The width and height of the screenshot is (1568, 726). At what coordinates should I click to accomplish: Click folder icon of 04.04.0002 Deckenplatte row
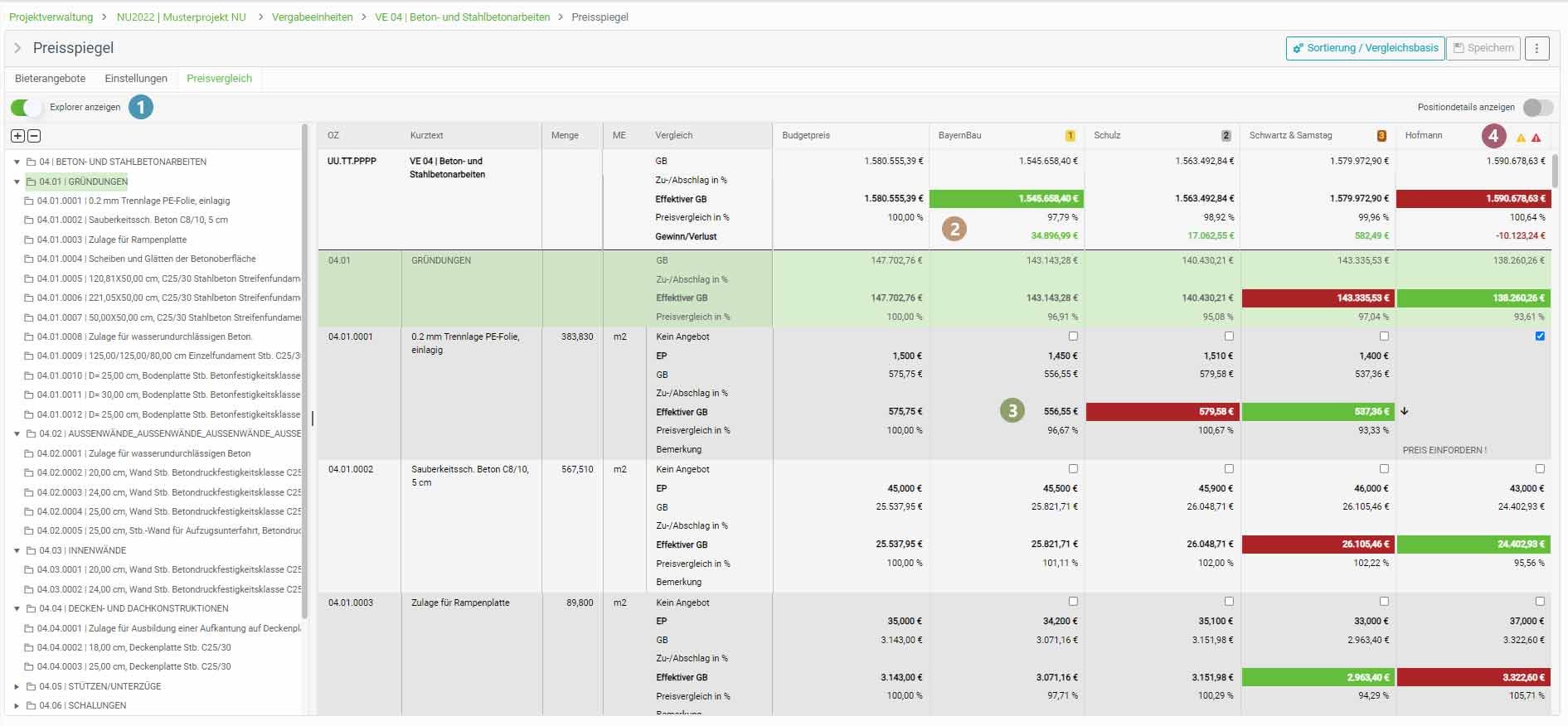[29, 648]
